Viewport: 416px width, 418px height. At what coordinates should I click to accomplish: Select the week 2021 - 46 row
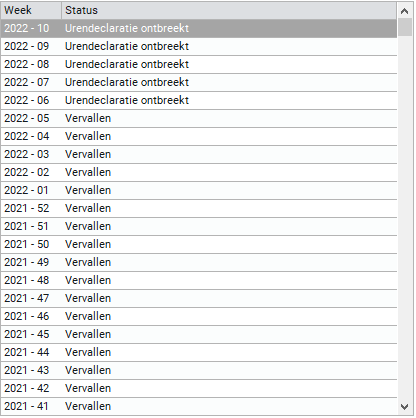coord(199,316)
